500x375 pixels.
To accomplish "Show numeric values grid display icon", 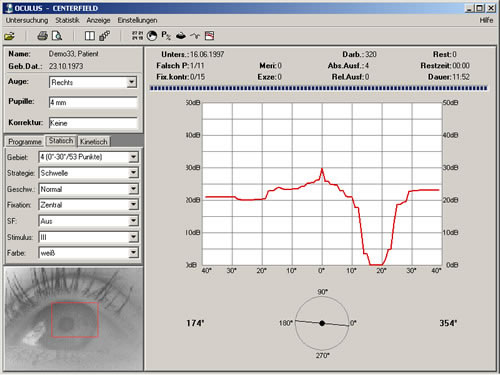I will point(138,35).
